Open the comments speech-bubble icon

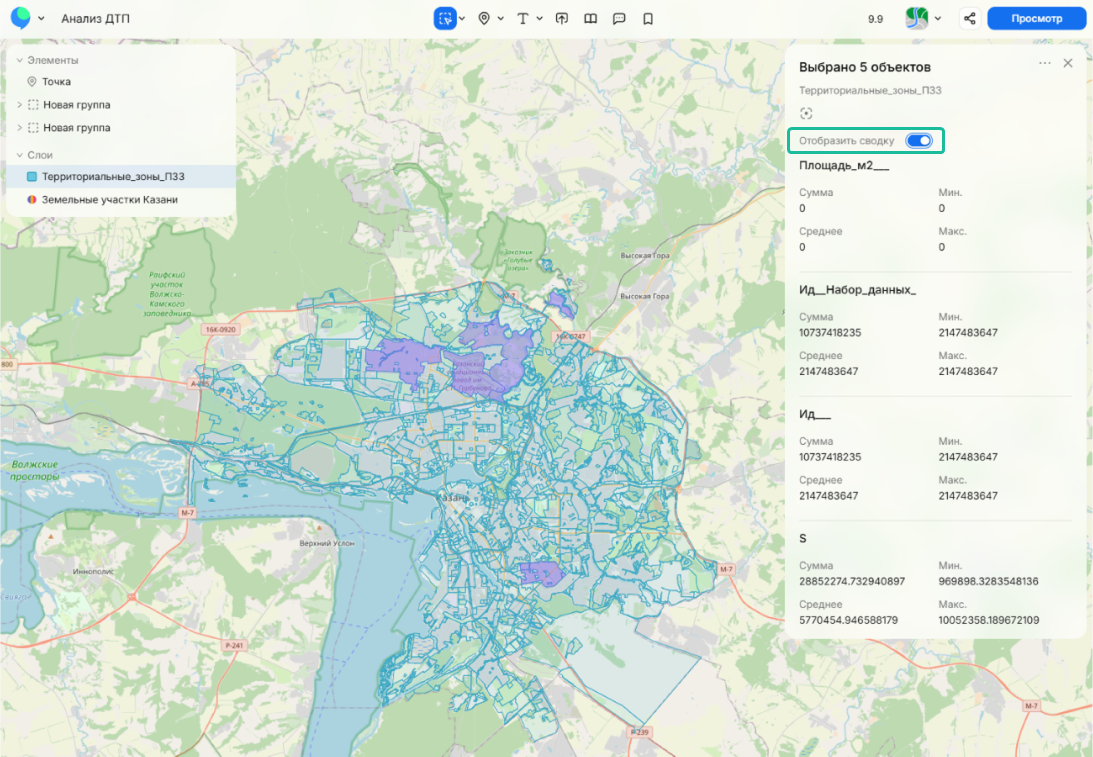click(x=619, y=18)
